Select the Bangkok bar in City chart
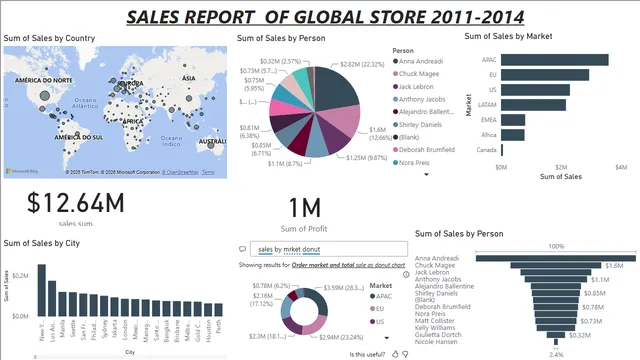 pos(167,309)
